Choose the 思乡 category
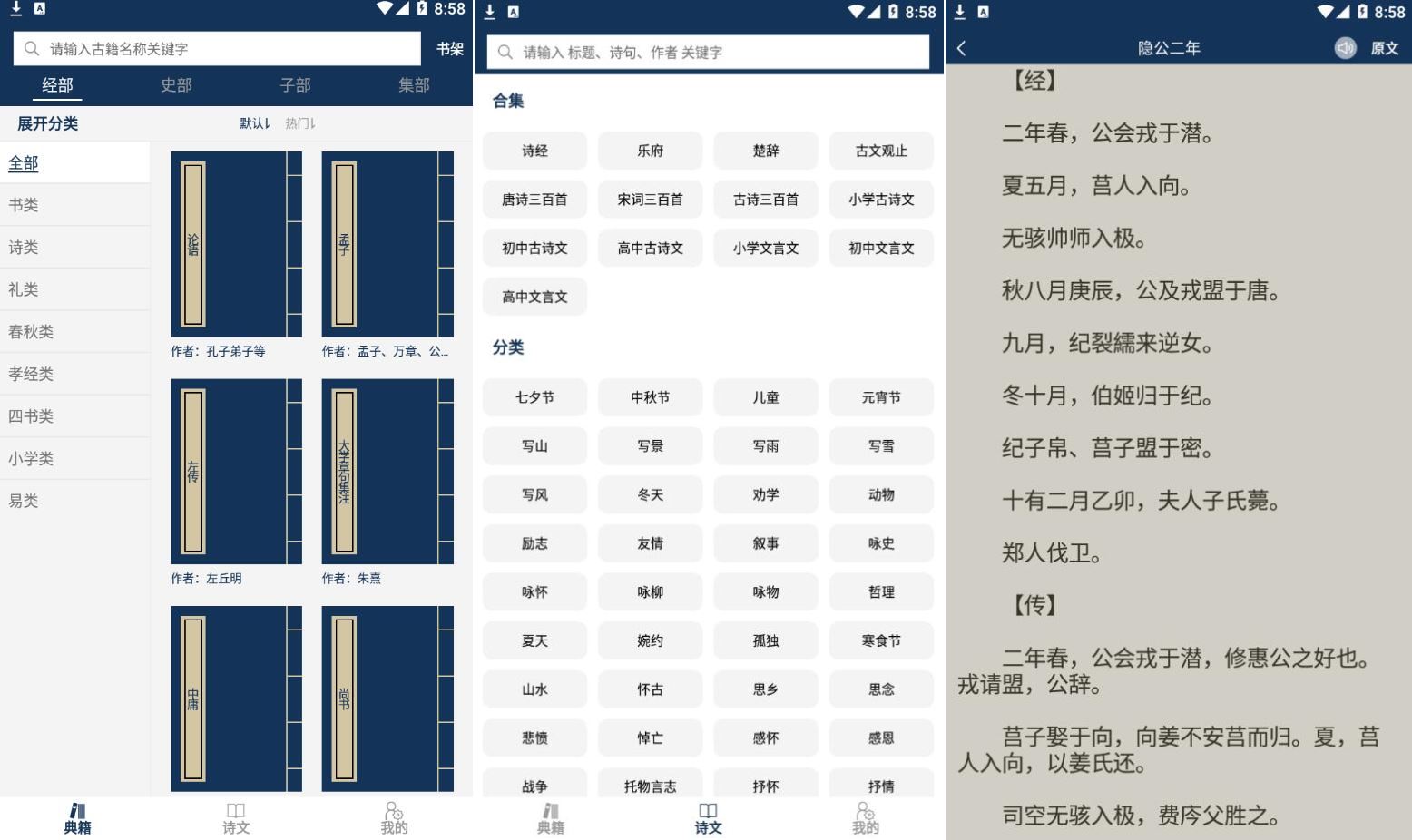Image resolution: width=1412 pixels, height=840 pixels. click(x=766, y=689)
